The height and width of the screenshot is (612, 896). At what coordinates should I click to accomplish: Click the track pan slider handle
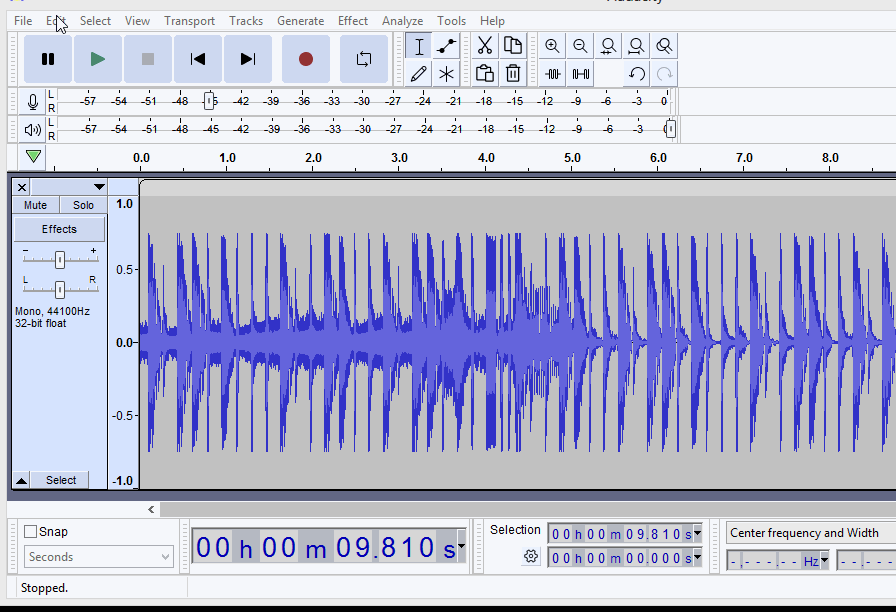(60, 290)
